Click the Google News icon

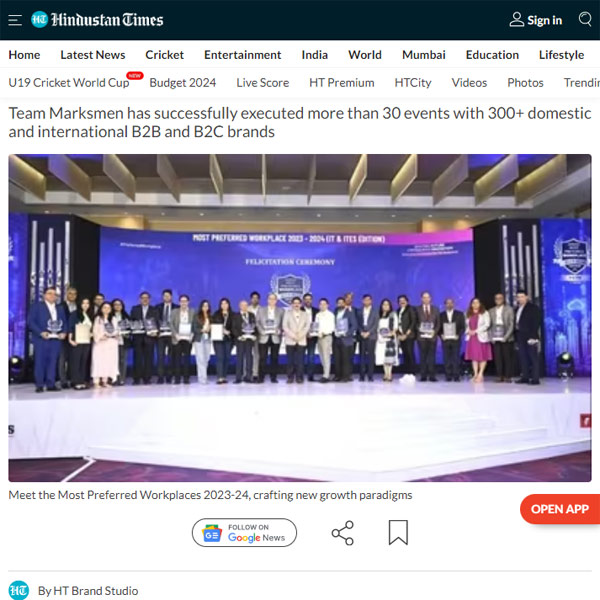pyautogui.click(x=212, y=533)
